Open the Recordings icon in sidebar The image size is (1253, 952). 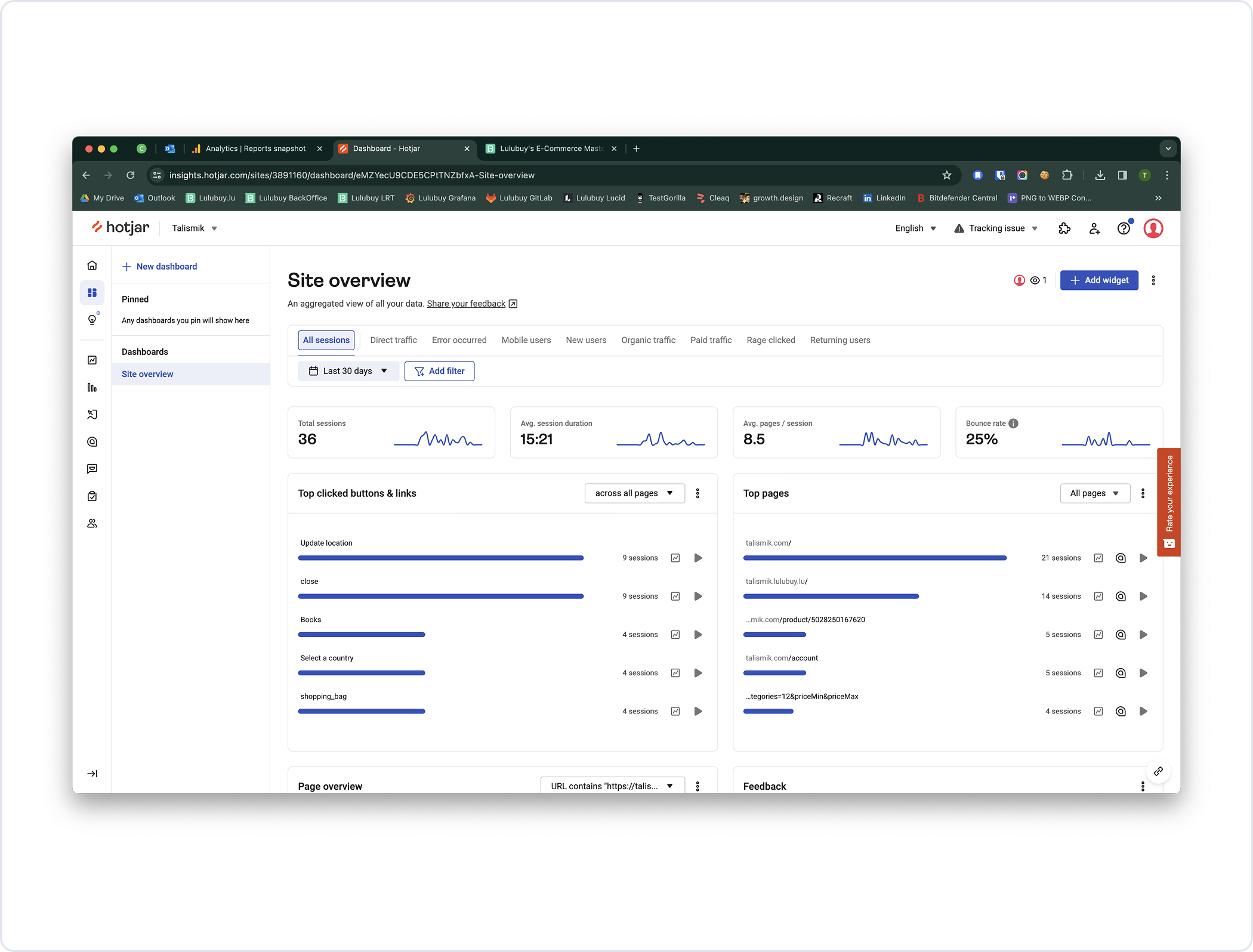(92, 415)
